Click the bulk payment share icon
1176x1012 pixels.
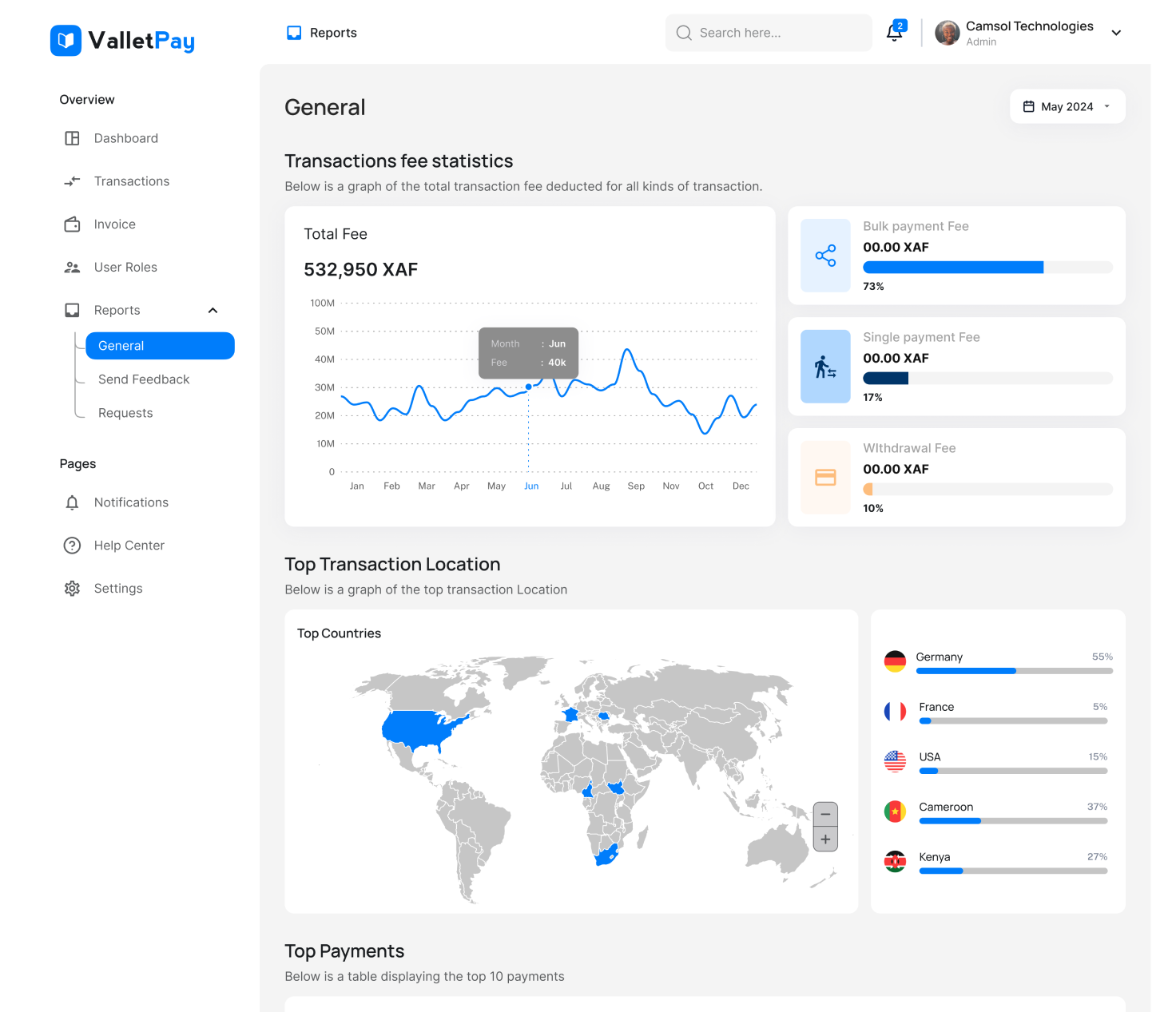click(825, 256)
